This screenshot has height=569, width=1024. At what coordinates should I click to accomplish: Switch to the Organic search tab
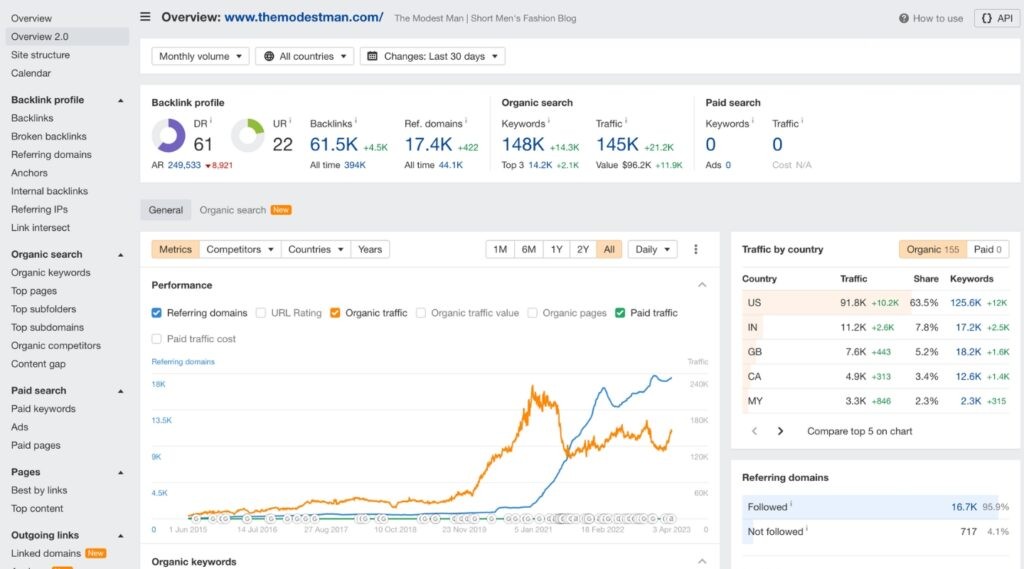(233, 210)
